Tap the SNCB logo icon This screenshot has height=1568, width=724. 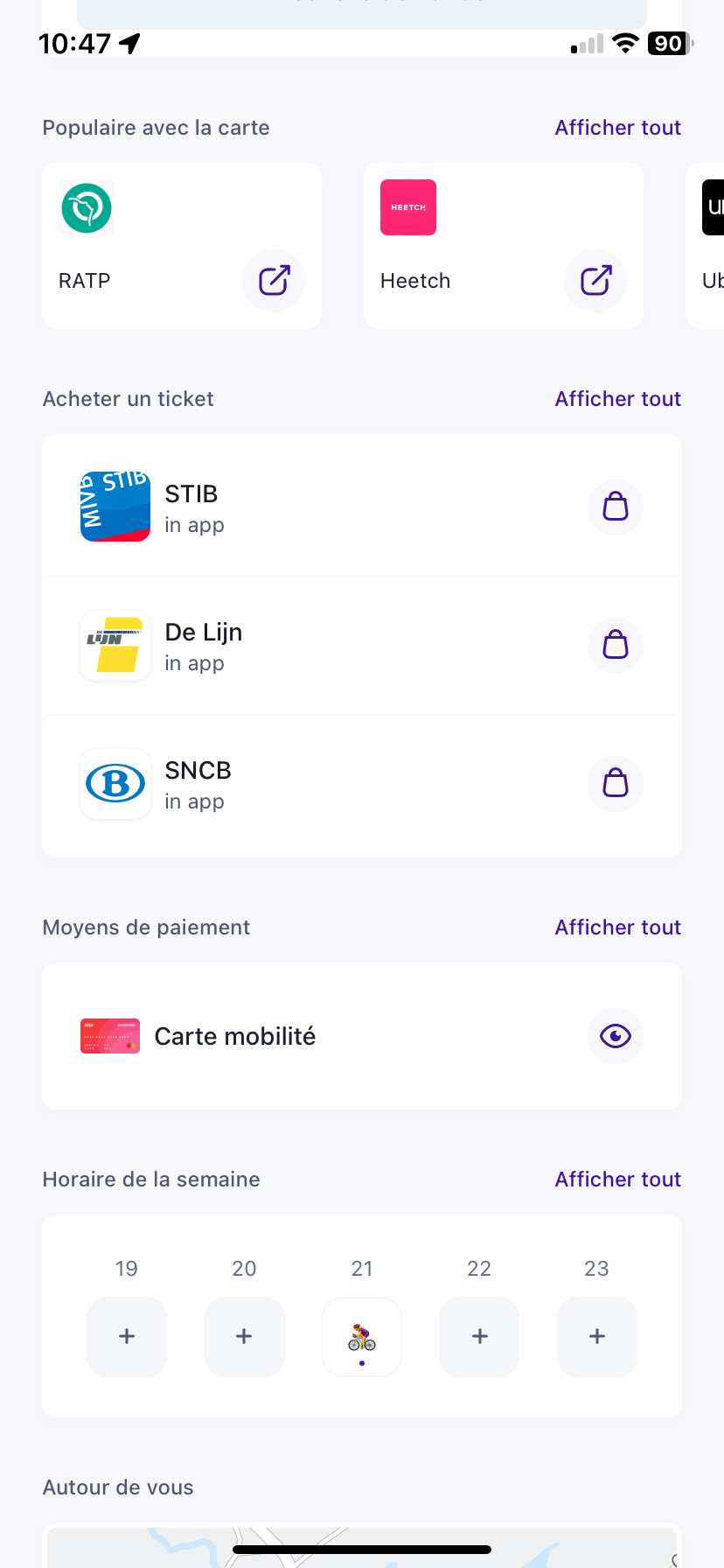115,784
